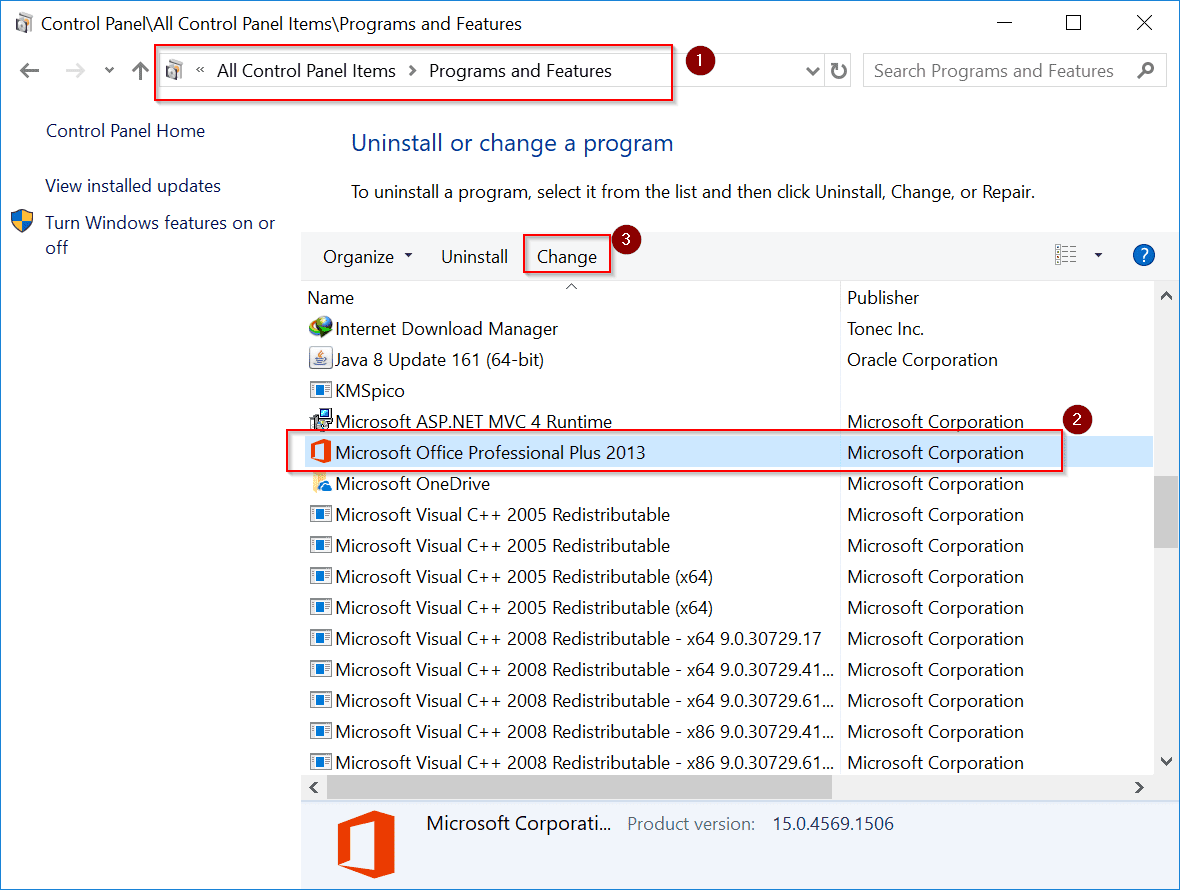The image size is (1180, 890).
Task: Open the address bar history dropdown
Action: pos(812,71)
